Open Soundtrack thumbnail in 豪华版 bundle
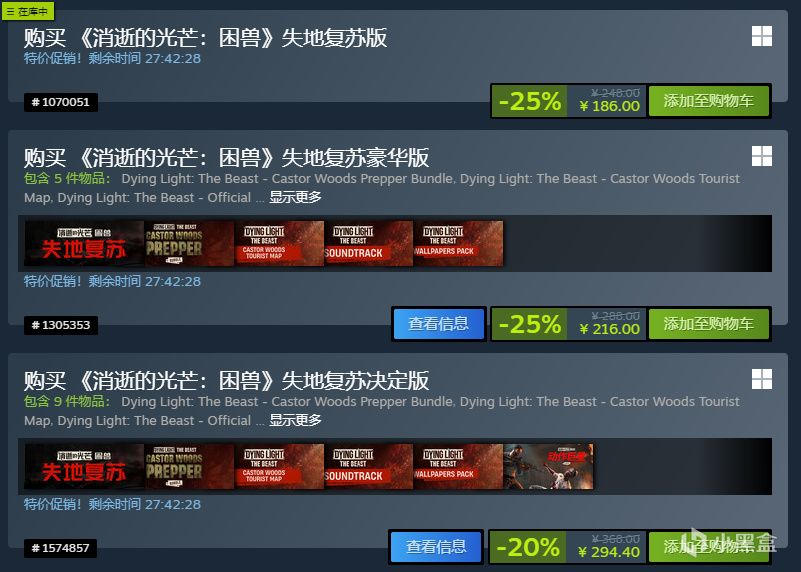 pos(368,244)
